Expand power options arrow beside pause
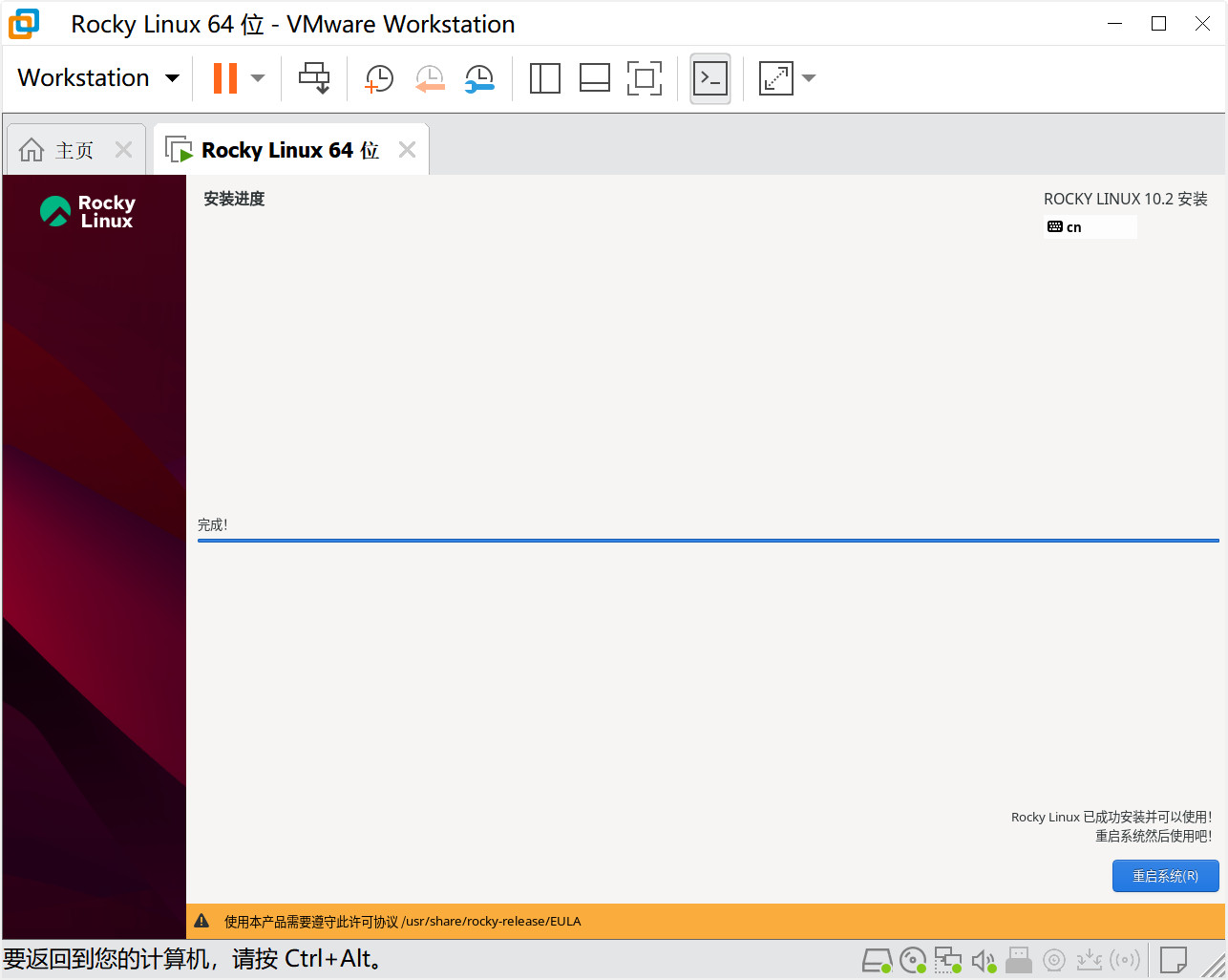The width and height of the screenshot is (1228, 980). coord(258,78)
